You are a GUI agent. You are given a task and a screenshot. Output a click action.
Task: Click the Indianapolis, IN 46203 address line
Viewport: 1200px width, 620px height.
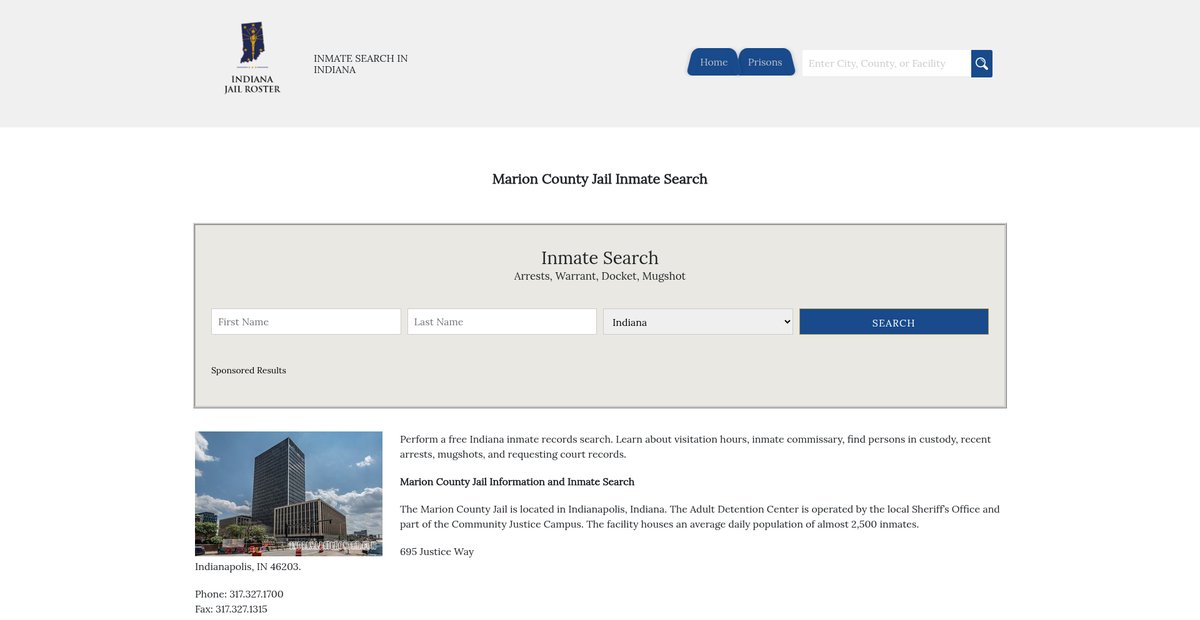[x=248, y=567]
